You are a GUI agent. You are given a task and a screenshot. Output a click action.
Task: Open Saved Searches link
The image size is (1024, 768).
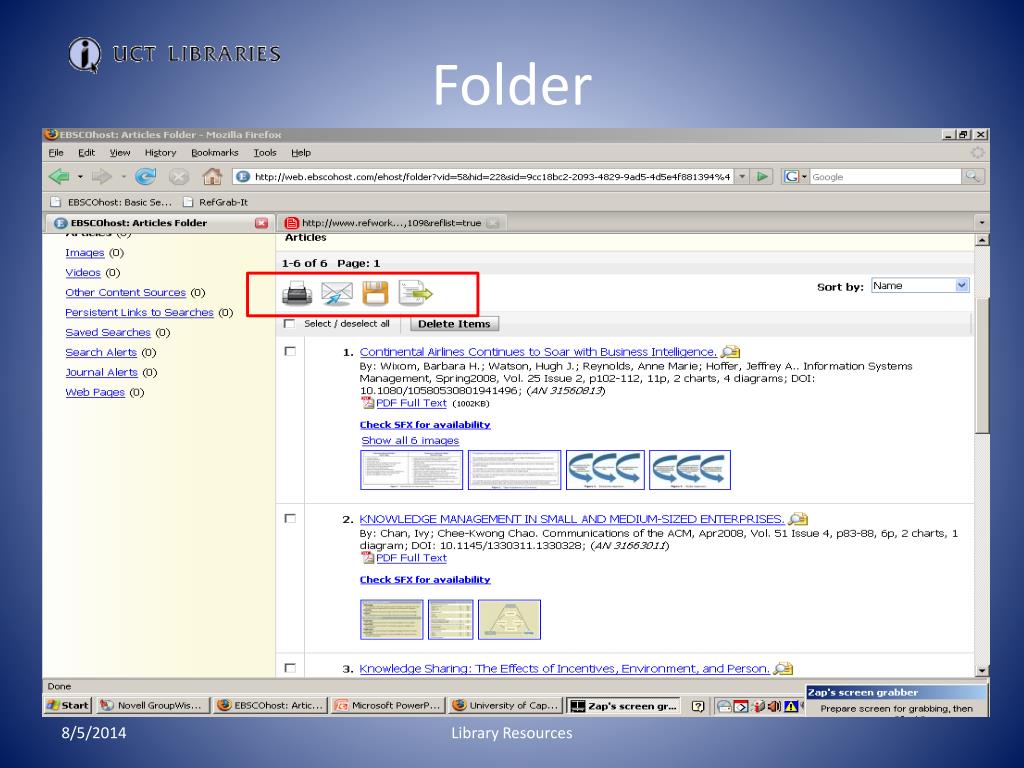point(108,332)
